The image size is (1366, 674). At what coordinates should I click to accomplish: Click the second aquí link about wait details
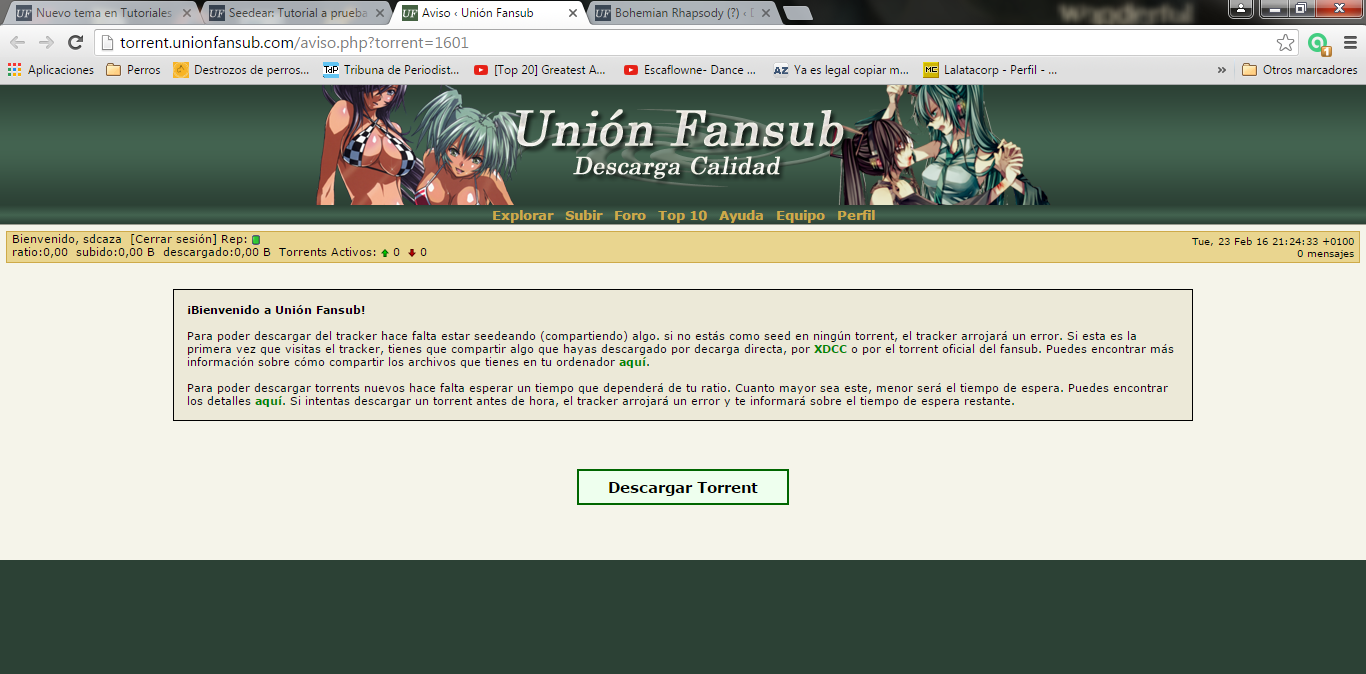(269, 401)
